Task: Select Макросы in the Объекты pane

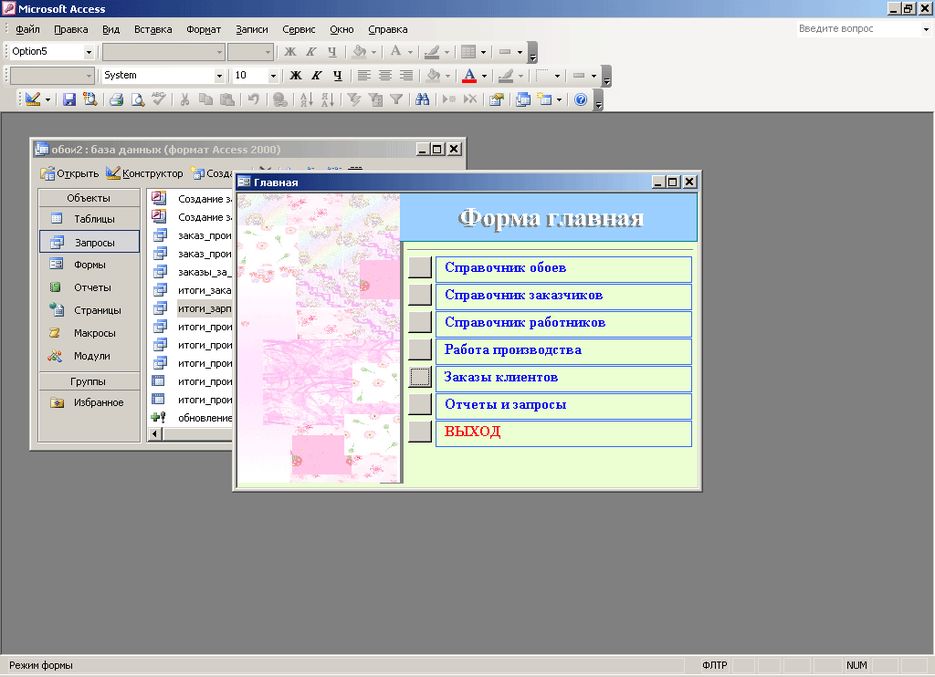Action: [89, 333]
